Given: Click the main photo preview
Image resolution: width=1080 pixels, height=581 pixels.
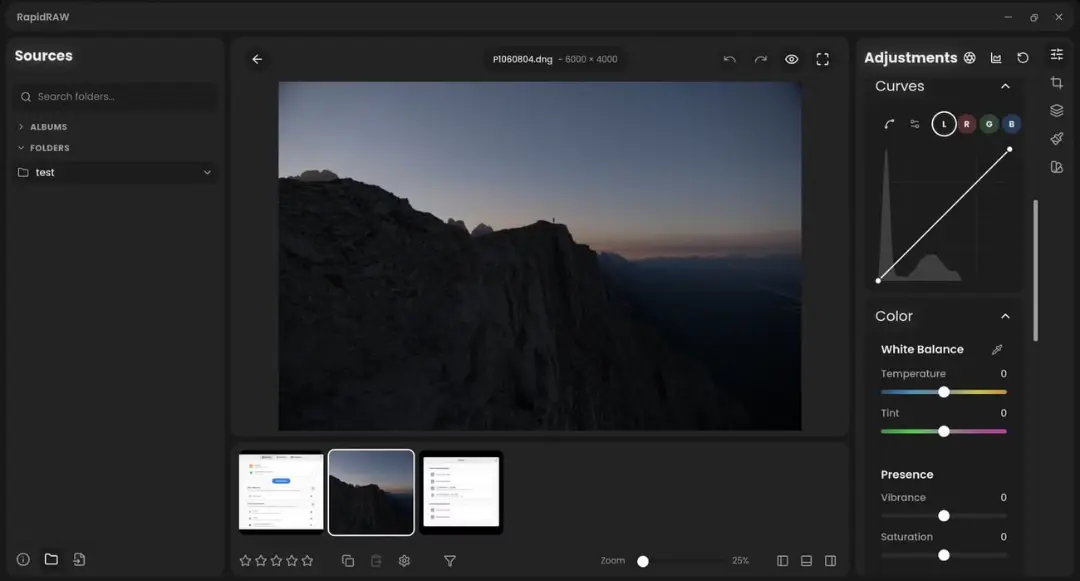Looking at the screenshot, I should (540, 256).
